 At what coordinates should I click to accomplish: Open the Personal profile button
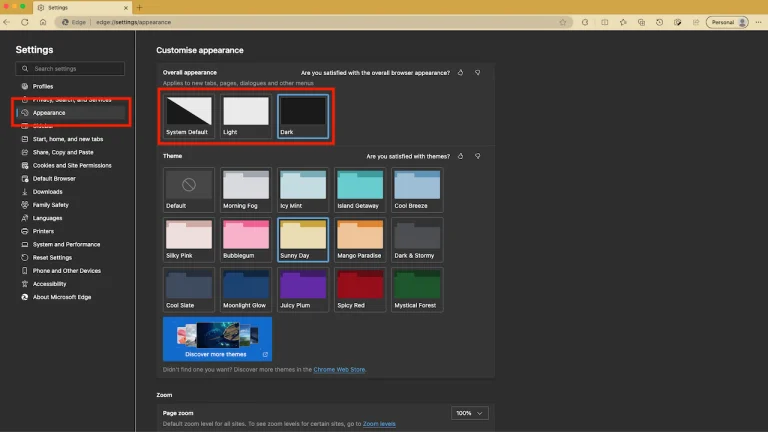point(727,22)
